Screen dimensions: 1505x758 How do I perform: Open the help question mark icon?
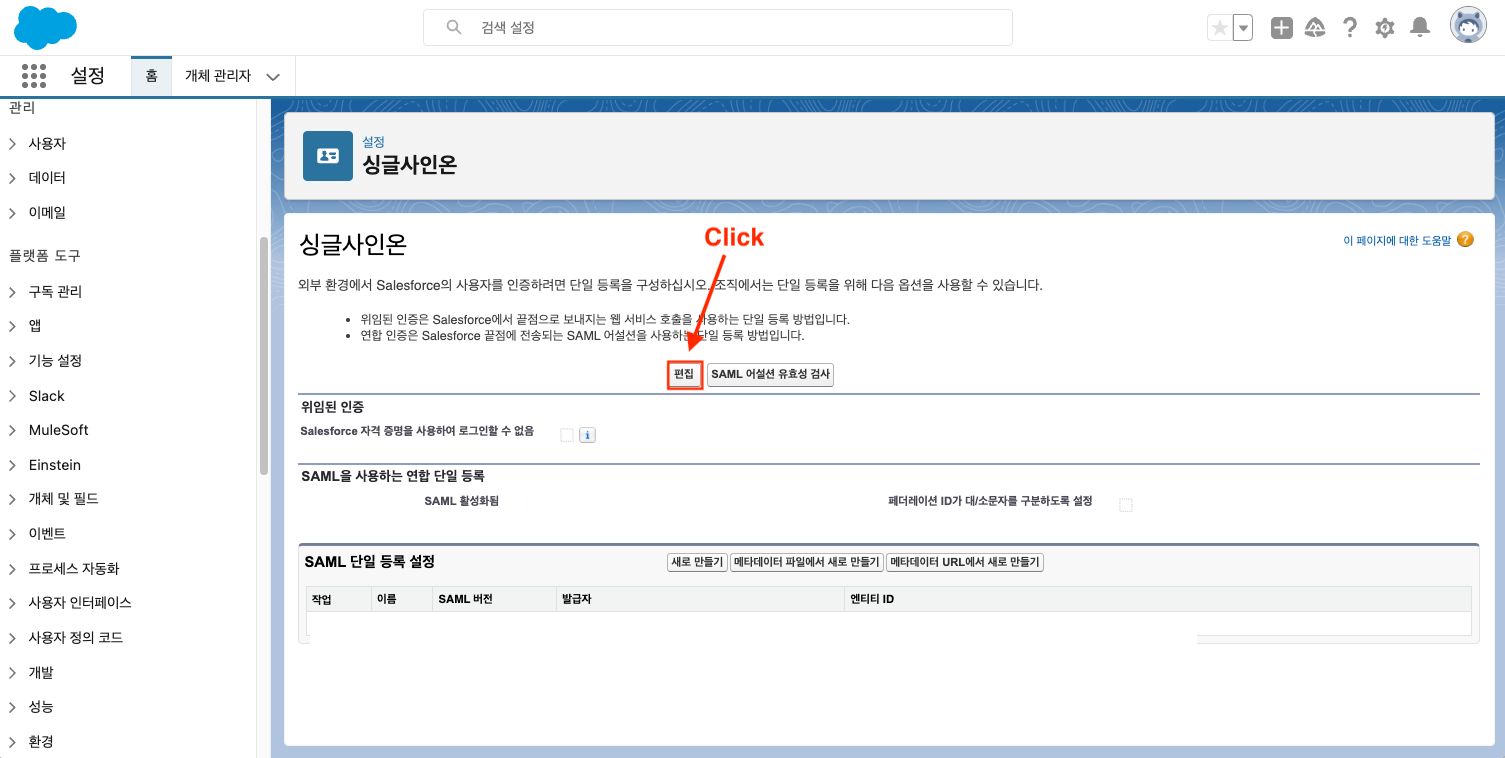pos(1350,28)
